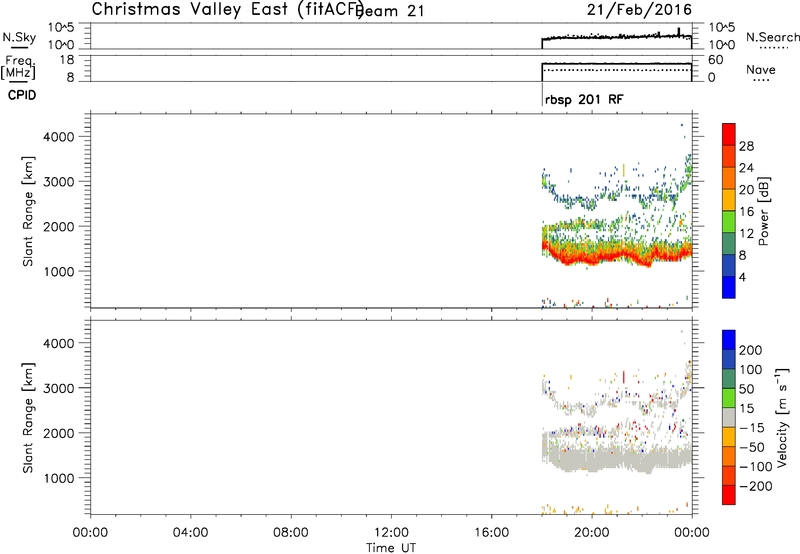Click the 60 tick on Nave axis

[x=715, y=60]
